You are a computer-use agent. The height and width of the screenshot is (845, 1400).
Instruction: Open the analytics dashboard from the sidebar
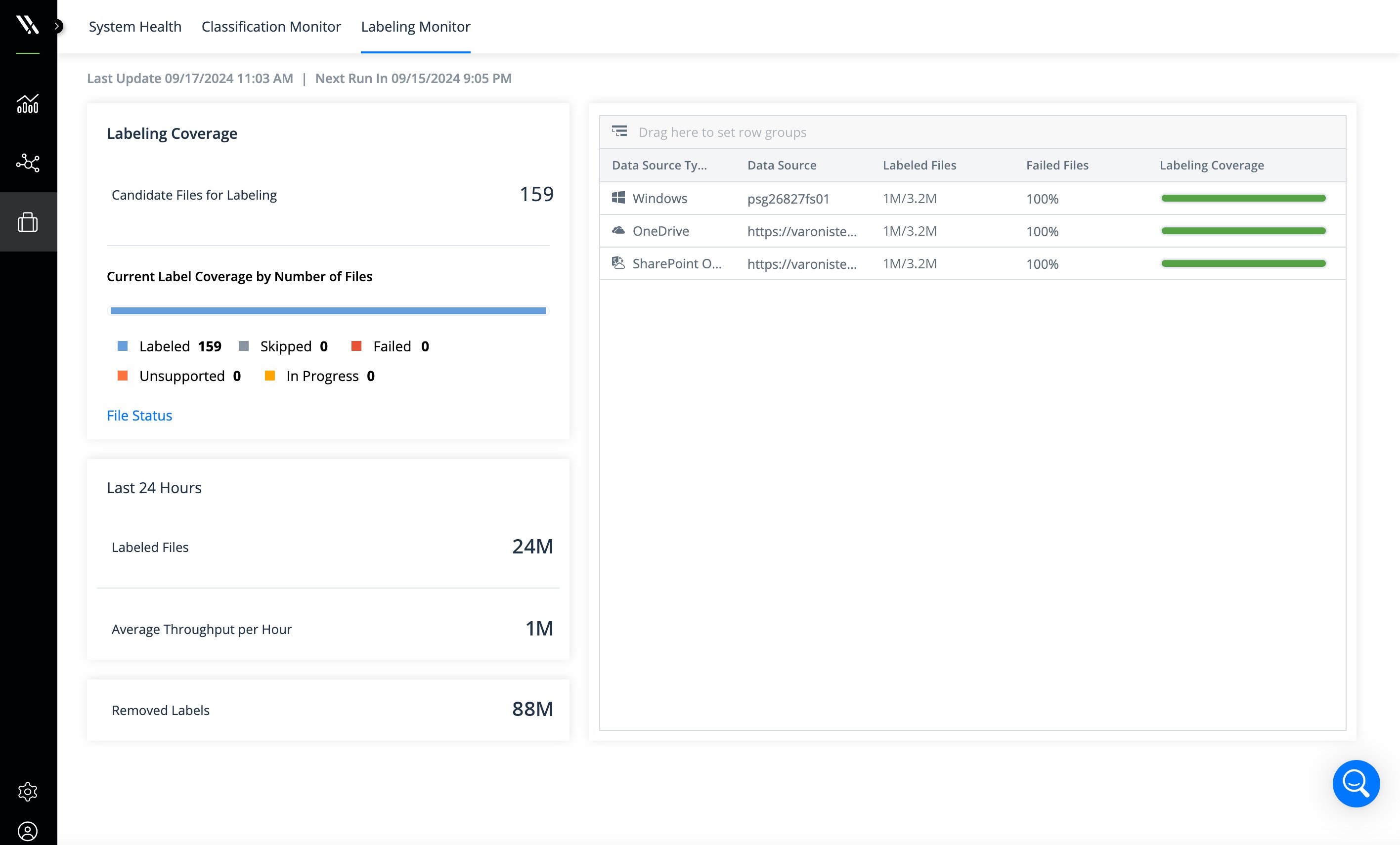tap(28, 104)
